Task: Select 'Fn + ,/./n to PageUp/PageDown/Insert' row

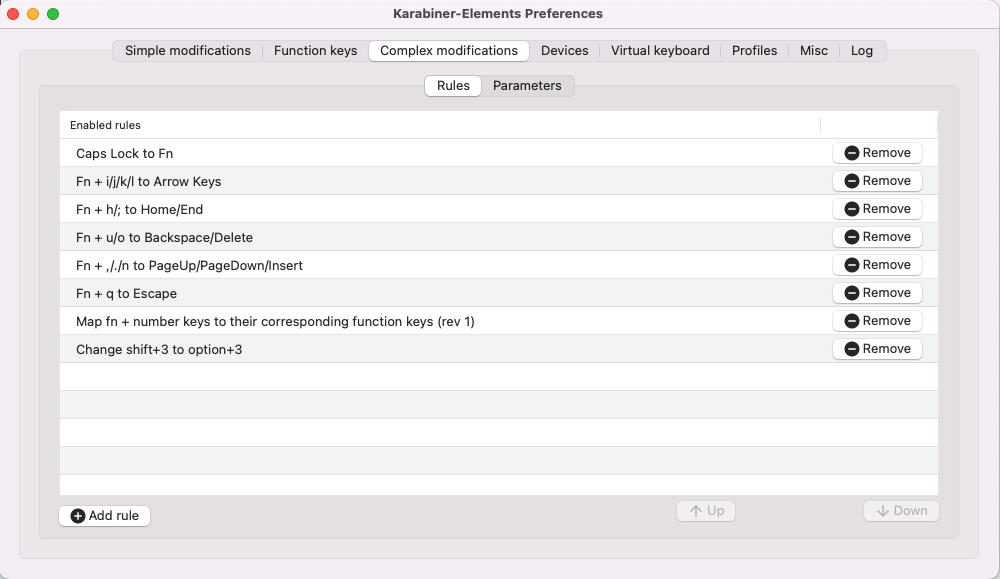Action: click(499, 265)
